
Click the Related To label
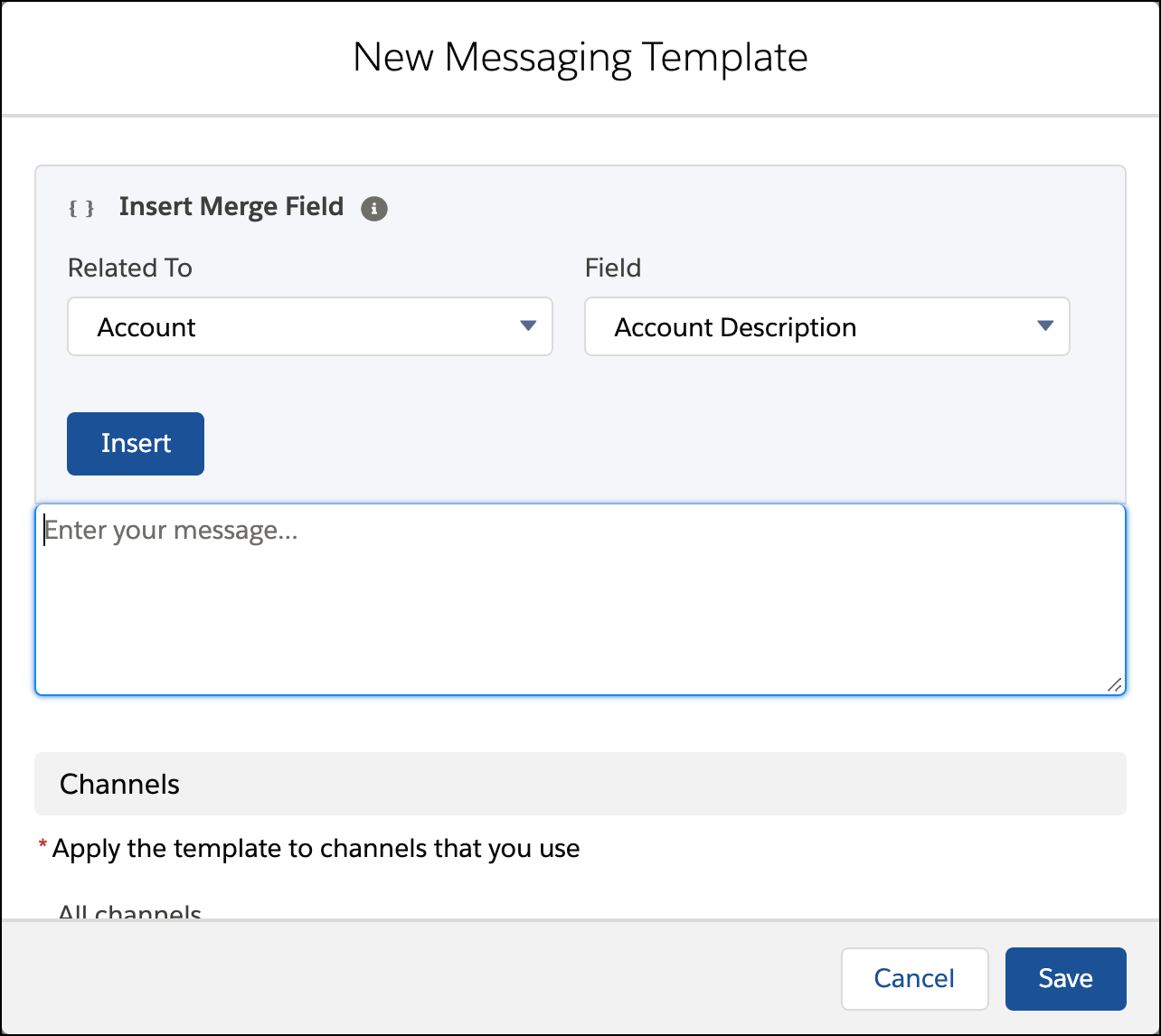pos(129,268)
